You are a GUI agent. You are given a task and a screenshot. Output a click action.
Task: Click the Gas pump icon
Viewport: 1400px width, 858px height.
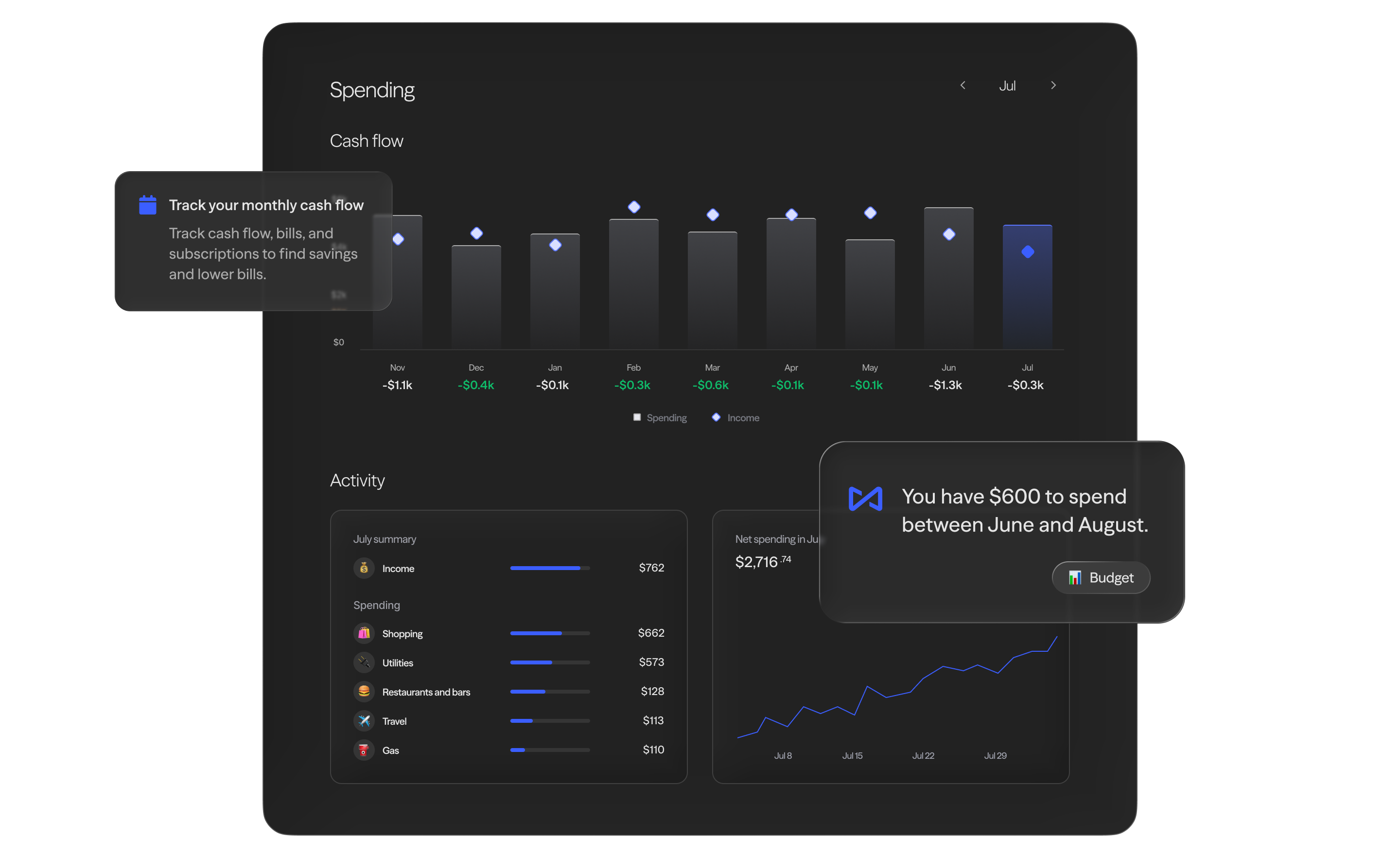(364, 750)
